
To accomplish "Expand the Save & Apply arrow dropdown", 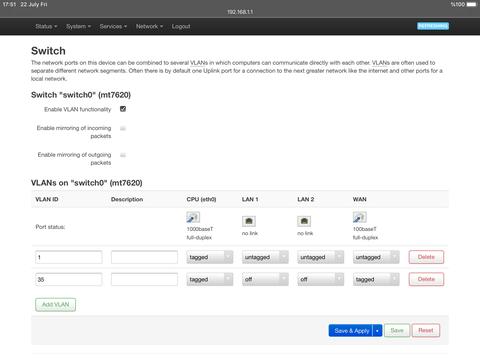I will click(377, 331).
